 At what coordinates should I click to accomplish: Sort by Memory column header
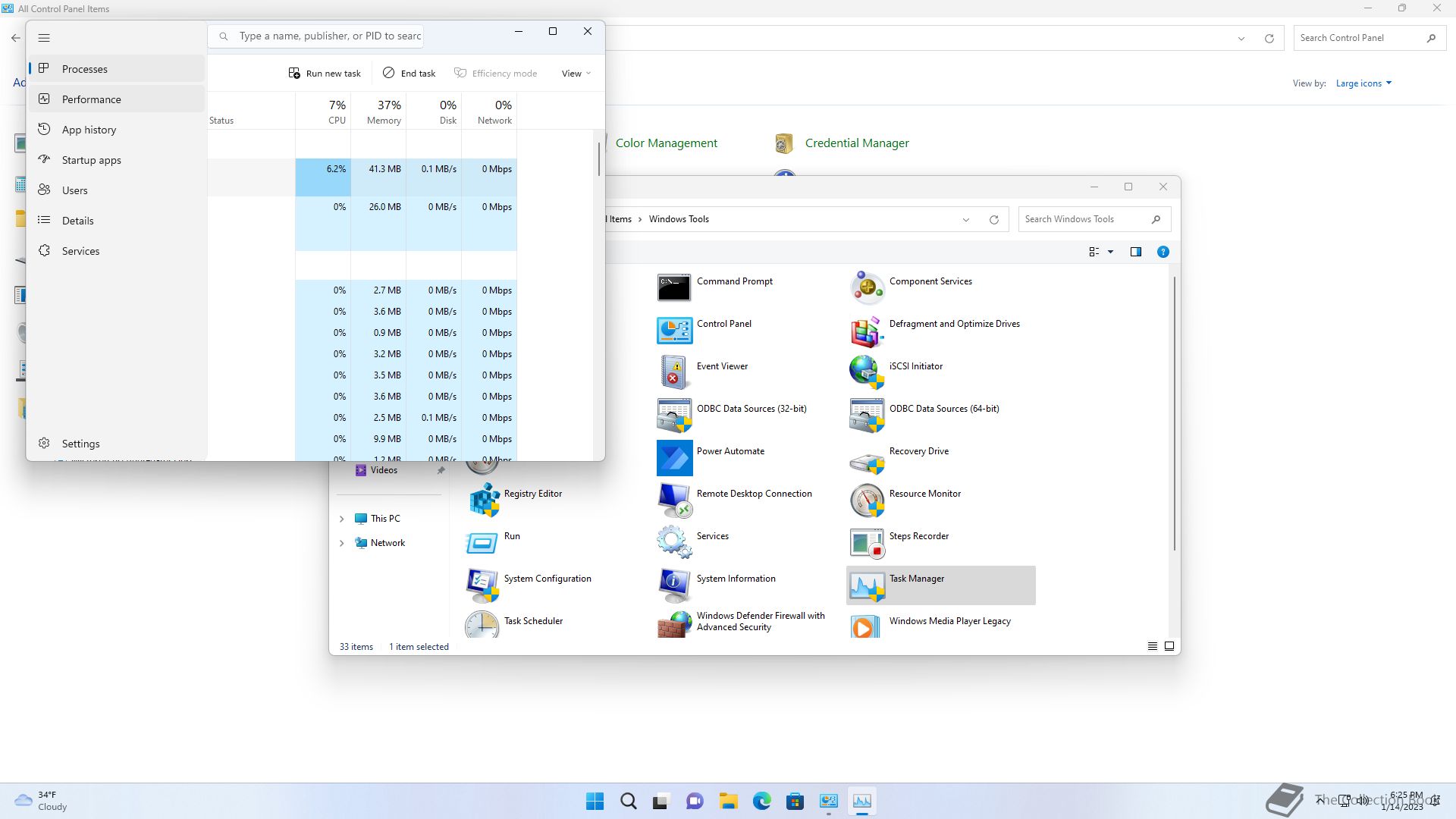378,111
